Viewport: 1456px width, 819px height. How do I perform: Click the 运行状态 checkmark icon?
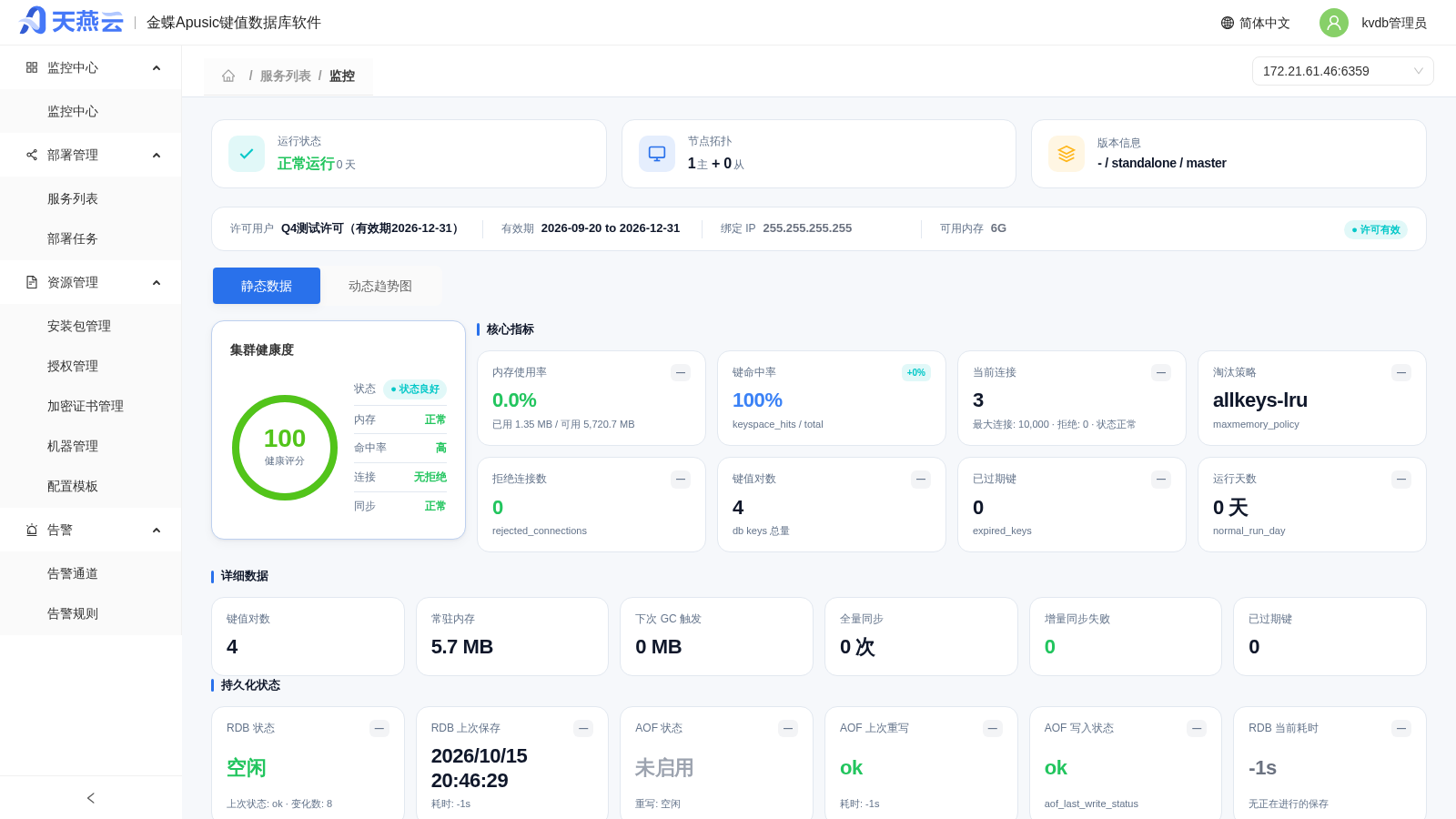coord(247,154)
